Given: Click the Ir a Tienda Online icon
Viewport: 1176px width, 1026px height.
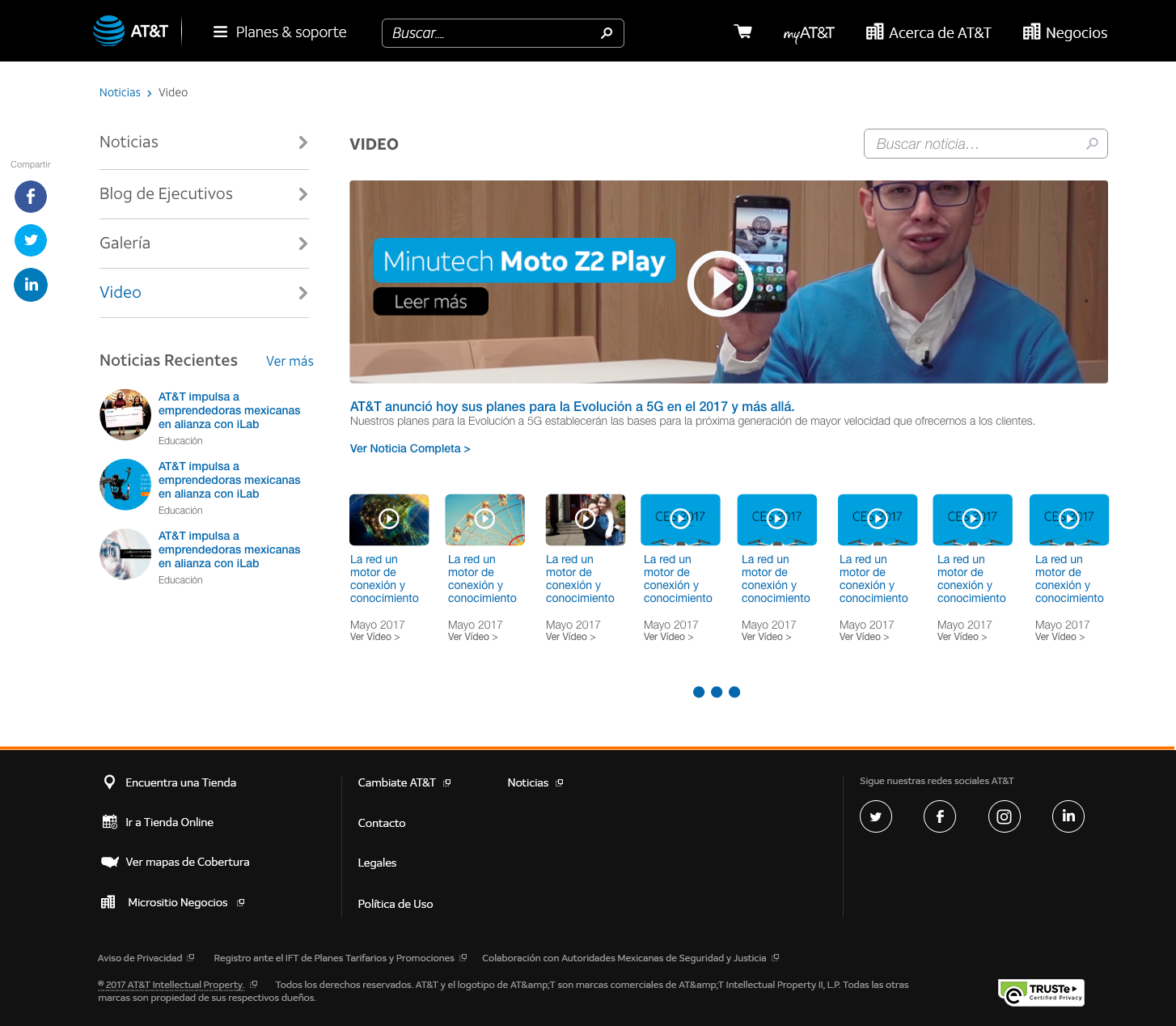Looking at the screenshot, I should pos(109,822).
